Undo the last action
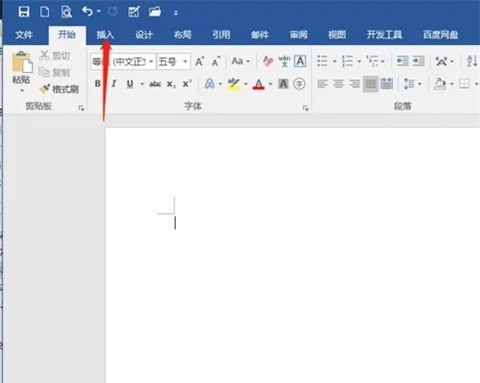 (87, 12)
